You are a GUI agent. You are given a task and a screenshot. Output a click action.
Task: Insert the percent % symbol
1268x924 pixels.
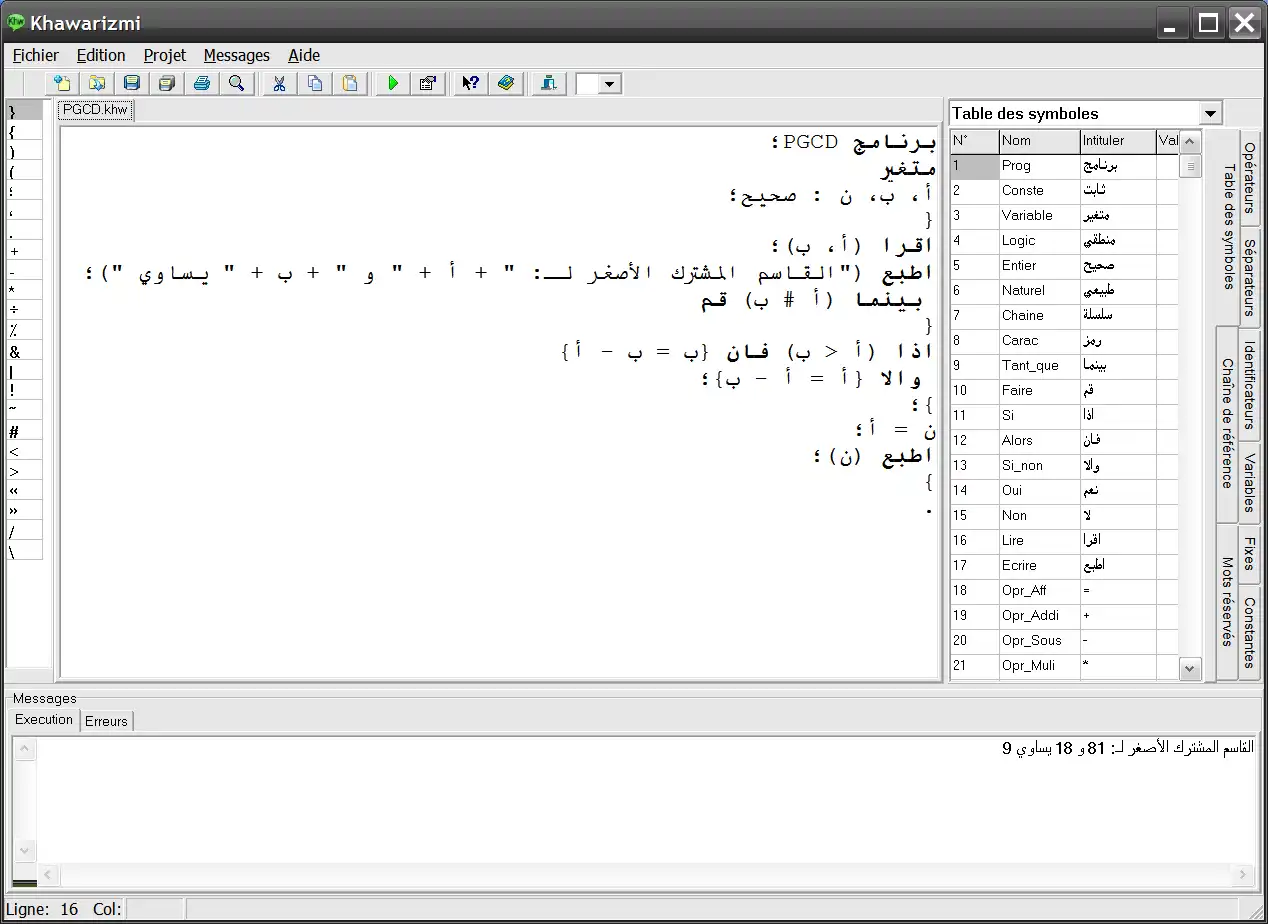coord(24,331)
